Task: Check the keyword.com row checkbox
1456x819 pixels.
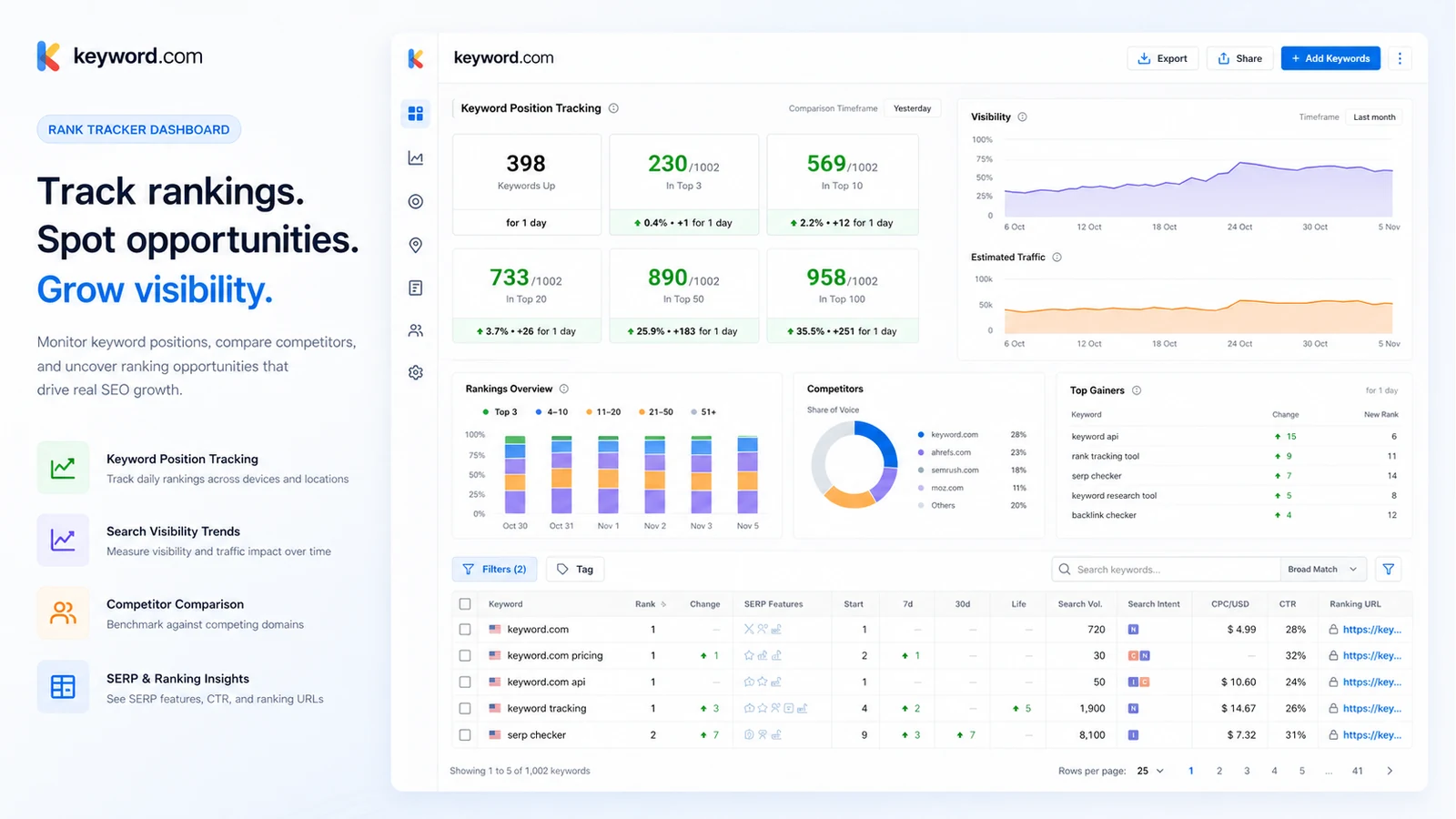Action: [465, 629]
